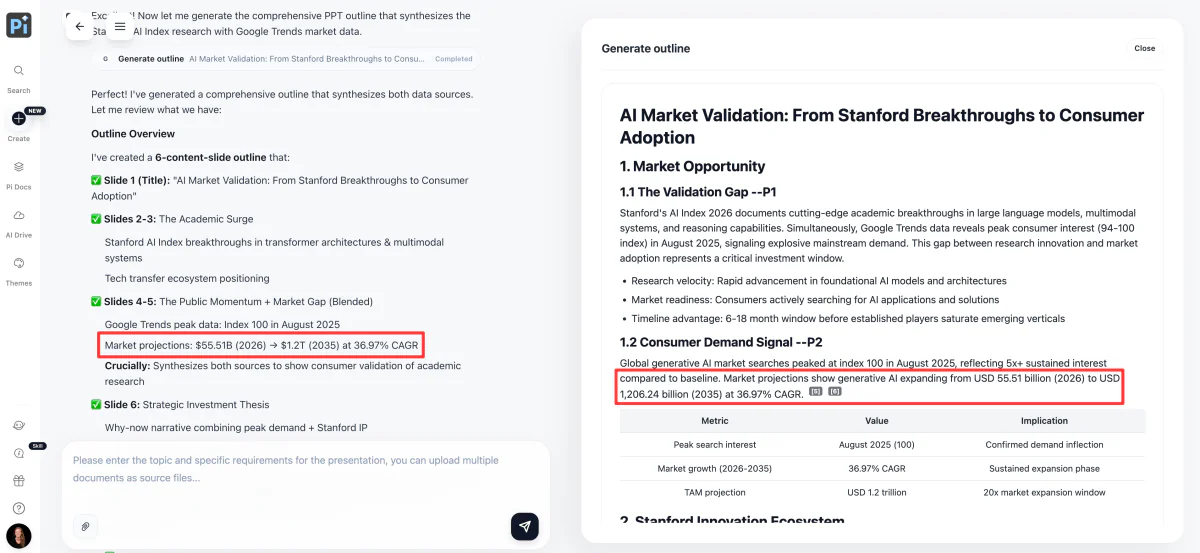Screen dimensions: 1200x553
Task: Click the Create plus icon
Action: 19,119
